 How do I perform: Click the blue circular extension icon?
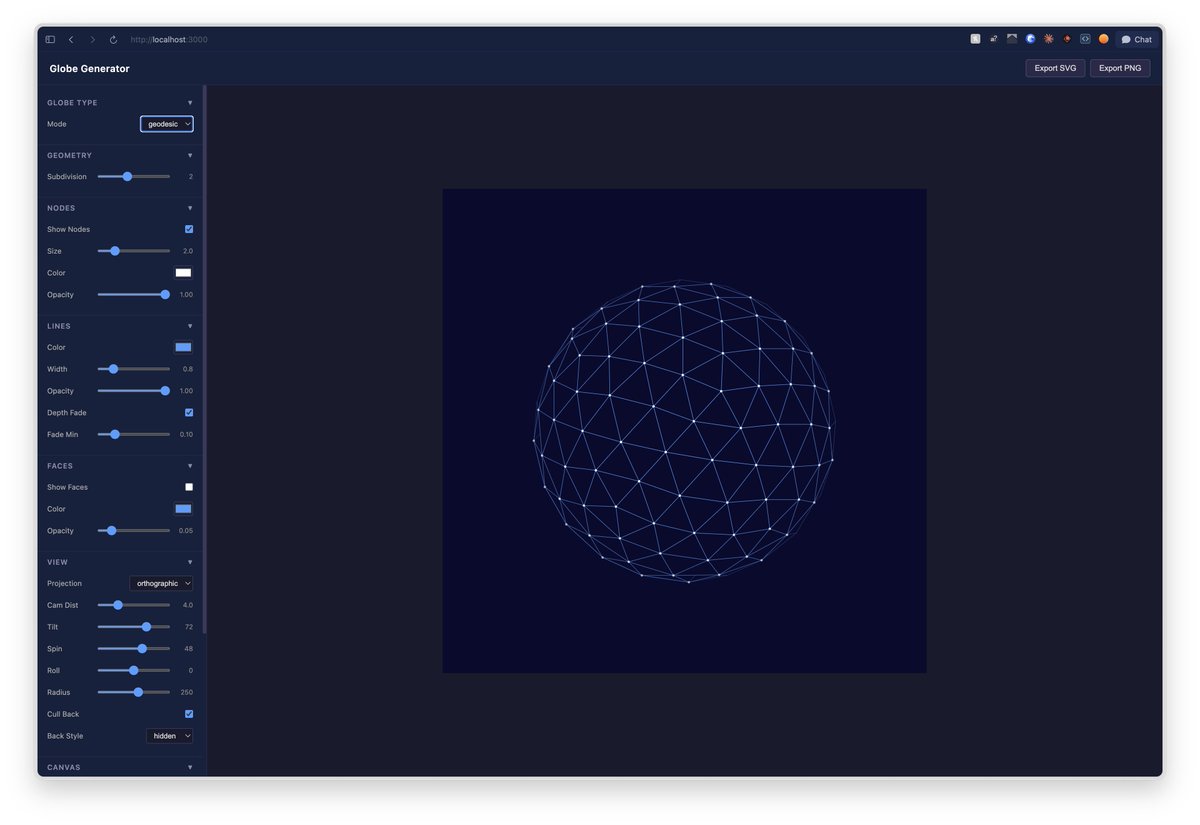1030,39
